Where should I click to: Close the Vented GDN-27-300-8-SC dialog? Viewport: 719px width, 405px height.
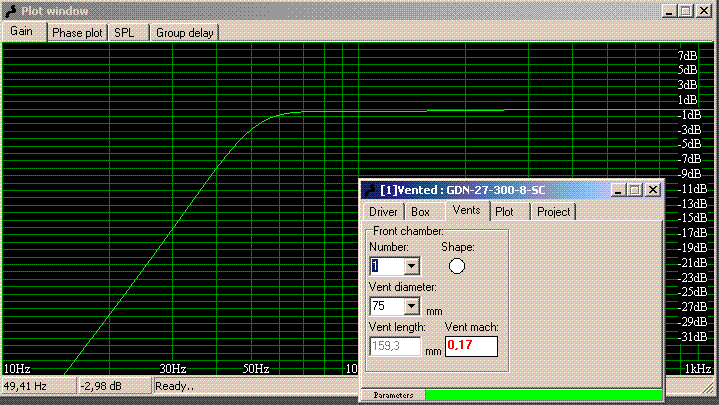point(652,189)
